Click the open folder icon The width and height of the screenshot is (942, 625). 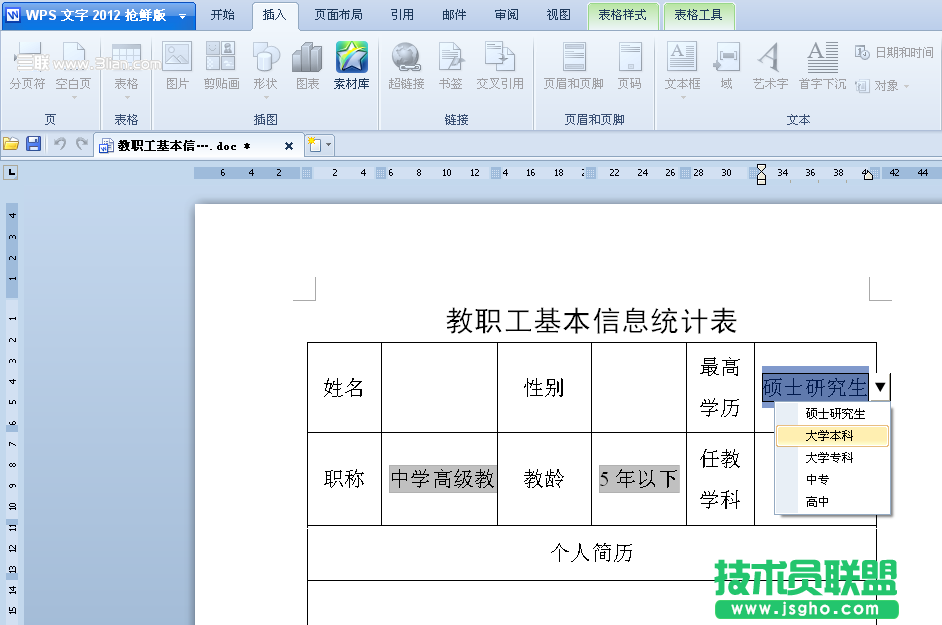pos(11,145)
